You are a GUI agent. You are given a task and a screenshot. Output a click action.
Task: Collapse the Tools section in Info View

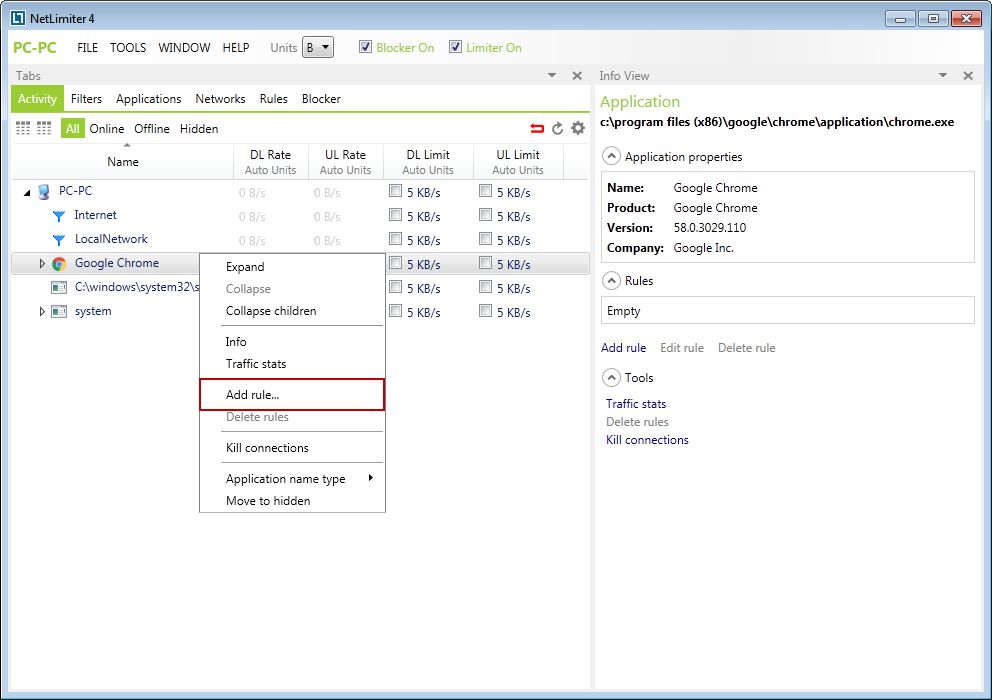coord(611,378)
